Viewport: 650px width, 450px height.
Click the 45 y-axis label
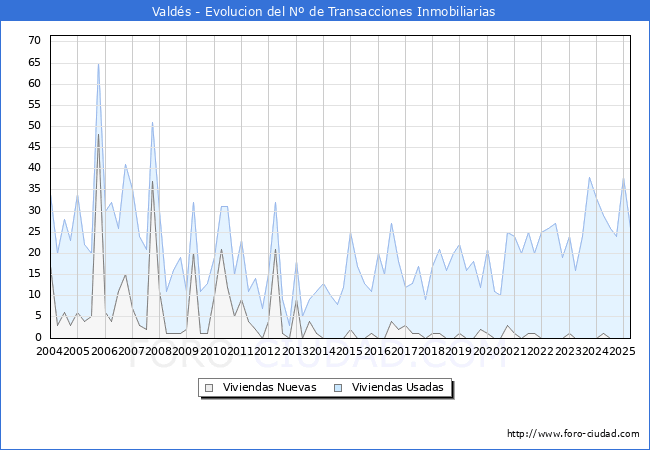point(34,147)
